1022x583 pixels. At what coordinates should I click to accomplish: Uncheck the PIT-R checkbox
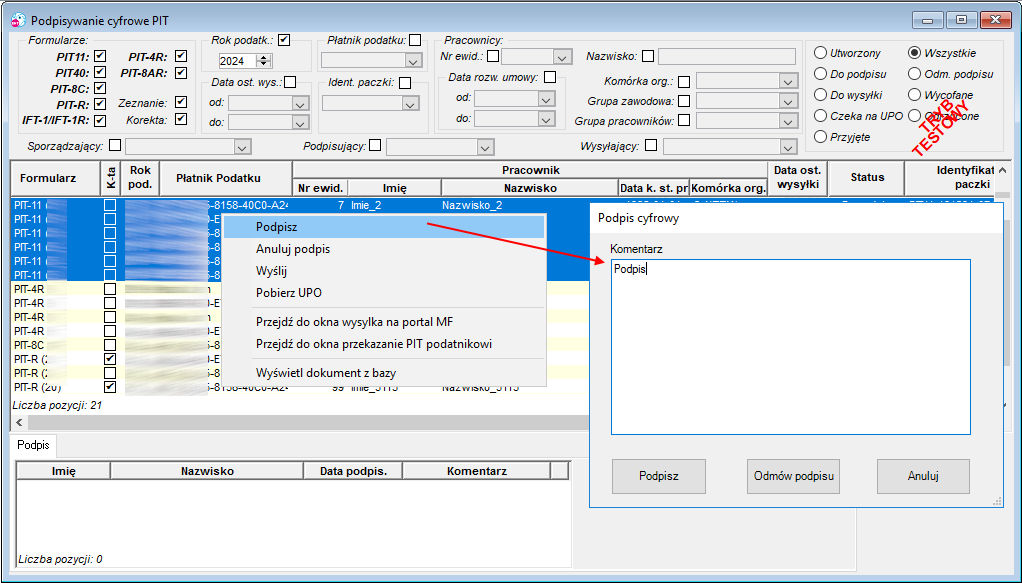click(x=100, y=104)
